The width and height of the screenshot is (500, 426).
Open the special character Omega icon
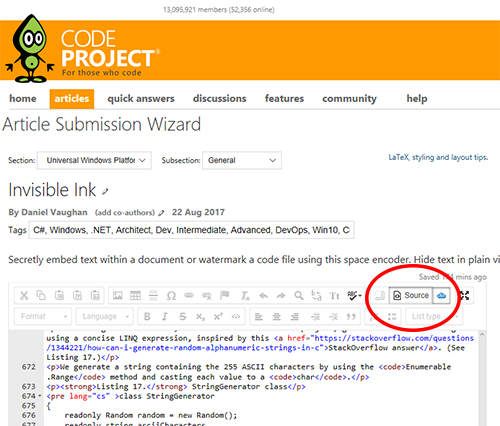(x=171, y=296)
